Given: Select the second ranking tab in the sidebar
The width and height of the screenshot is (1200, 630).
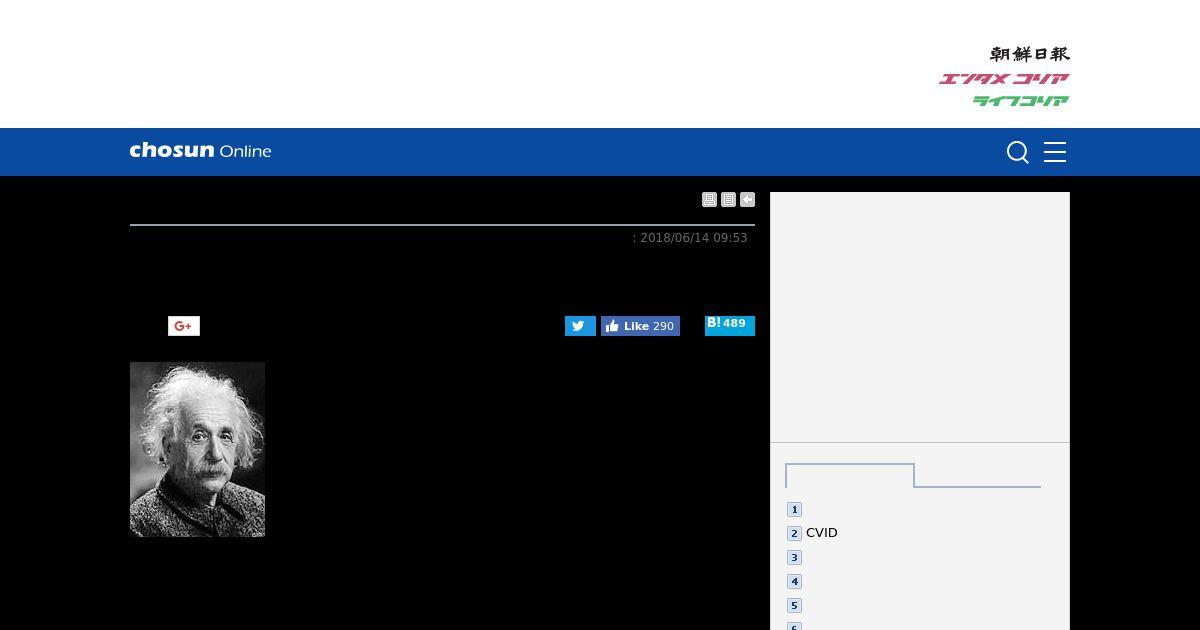Looking at the screenshot, I should pyautogui.click(x=977, y=475).
